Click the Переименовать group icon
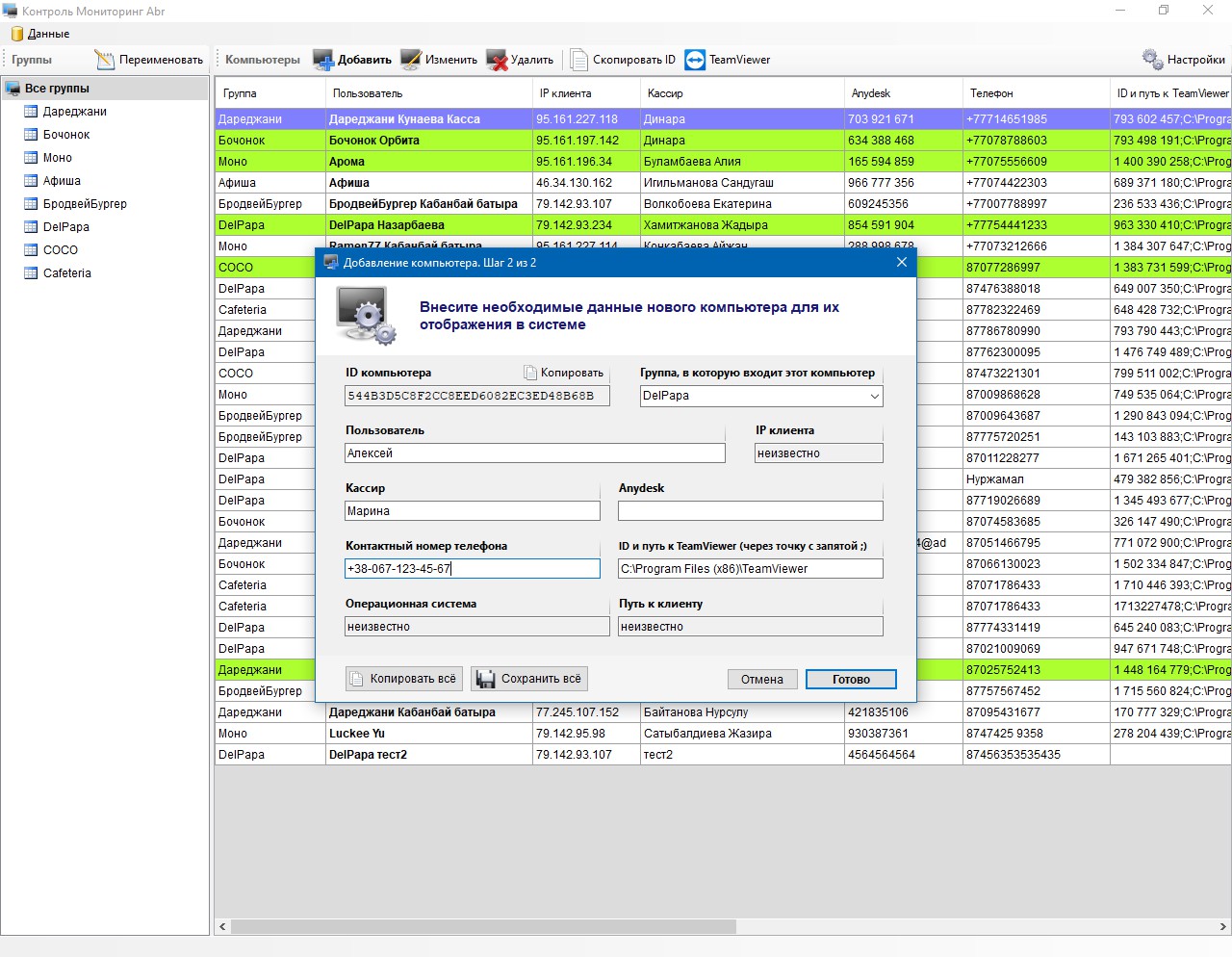 [x=105, y=60]
